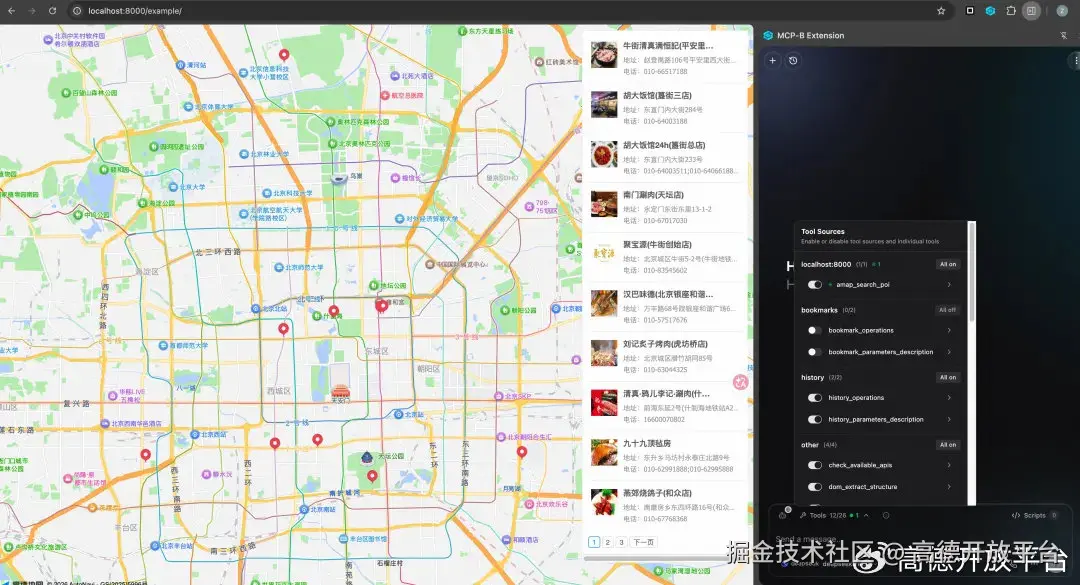Image resolution: width=1080 pixels, height=585 pixels.
Task: Toggle the browser side panel icon
Action: [x=1031, y=11]
